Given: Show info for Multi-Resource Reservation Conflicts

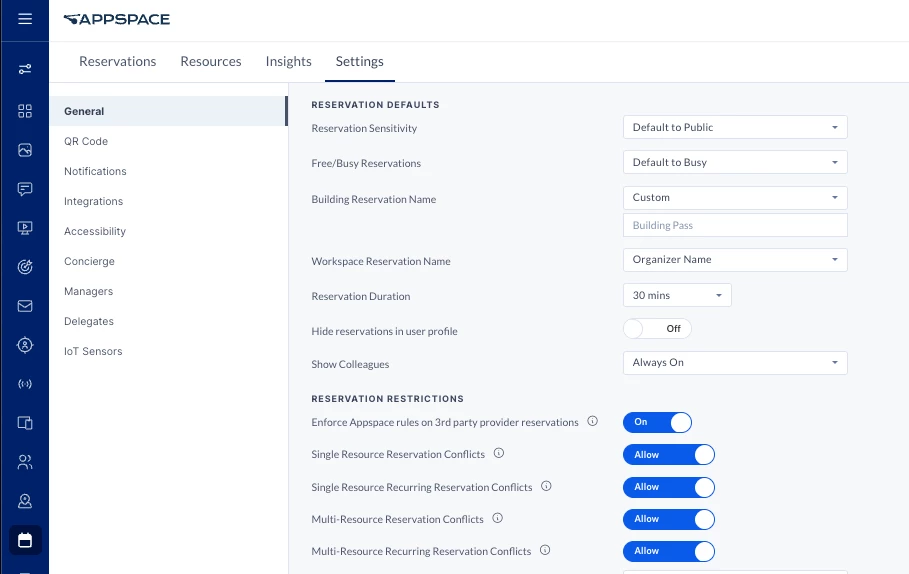Looking at the screenshot, I should (x=497, y=518).
